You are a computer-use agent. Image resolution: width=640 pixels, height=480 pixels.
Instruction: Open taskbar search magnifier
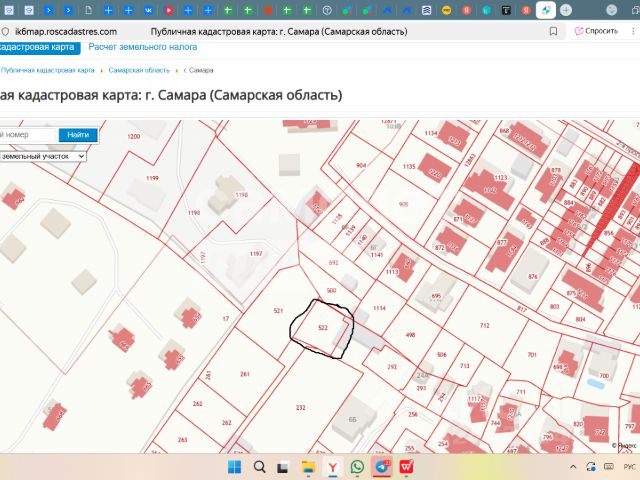(x=259, y=467)
